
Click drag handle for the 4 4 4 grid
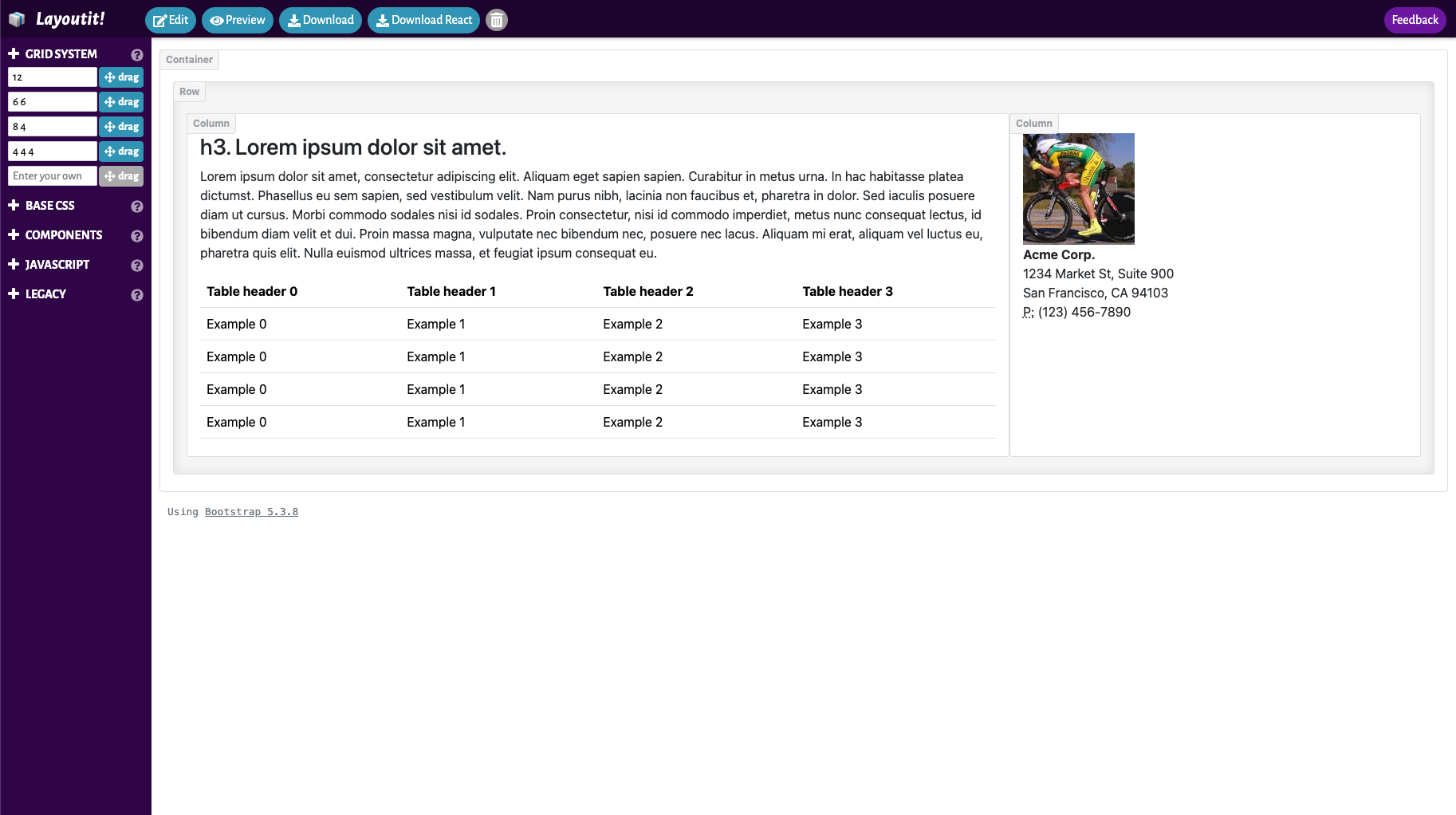[121, 152]
